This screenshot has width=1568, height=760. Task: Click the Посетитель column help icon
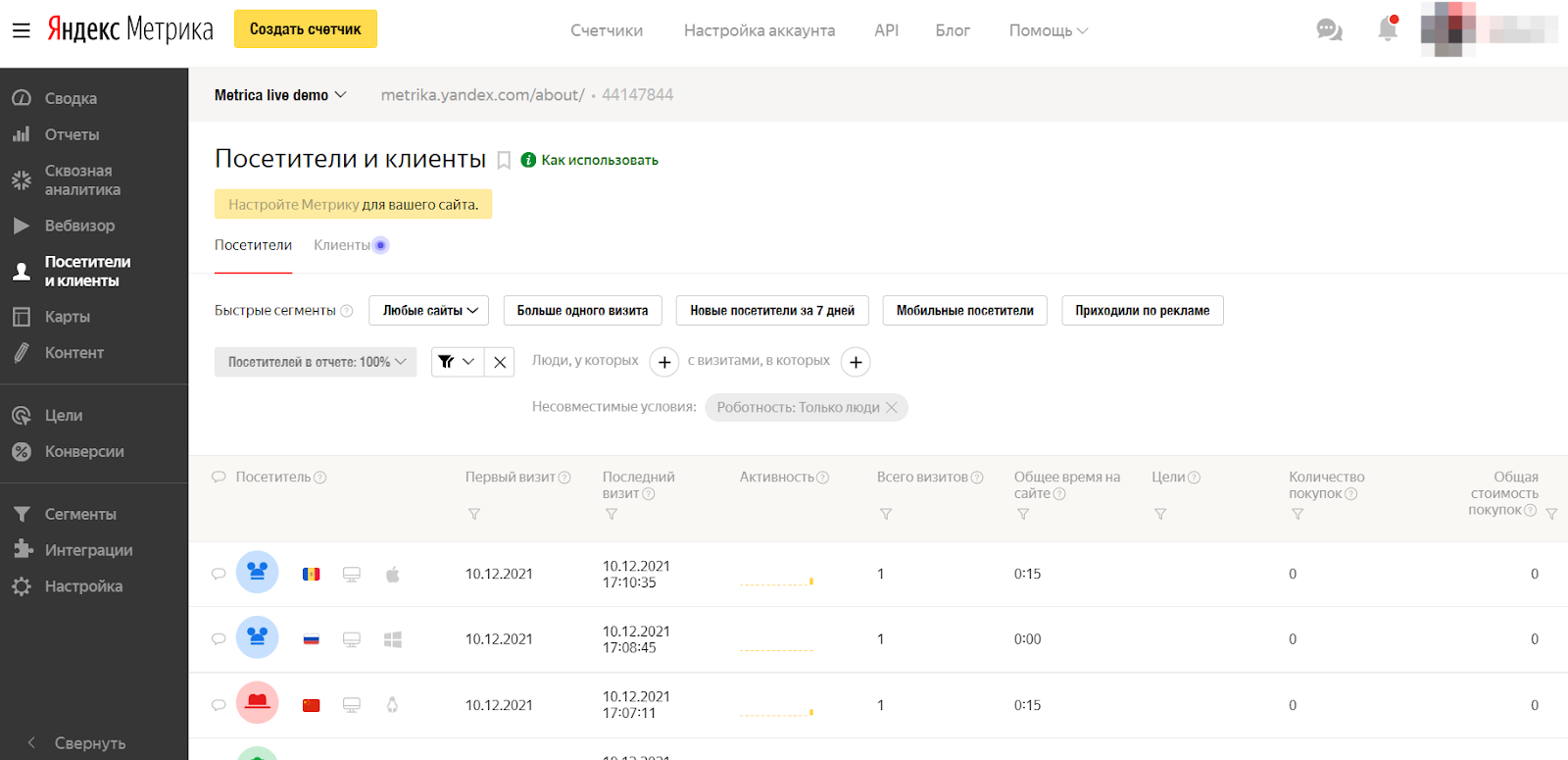(320, 478)
